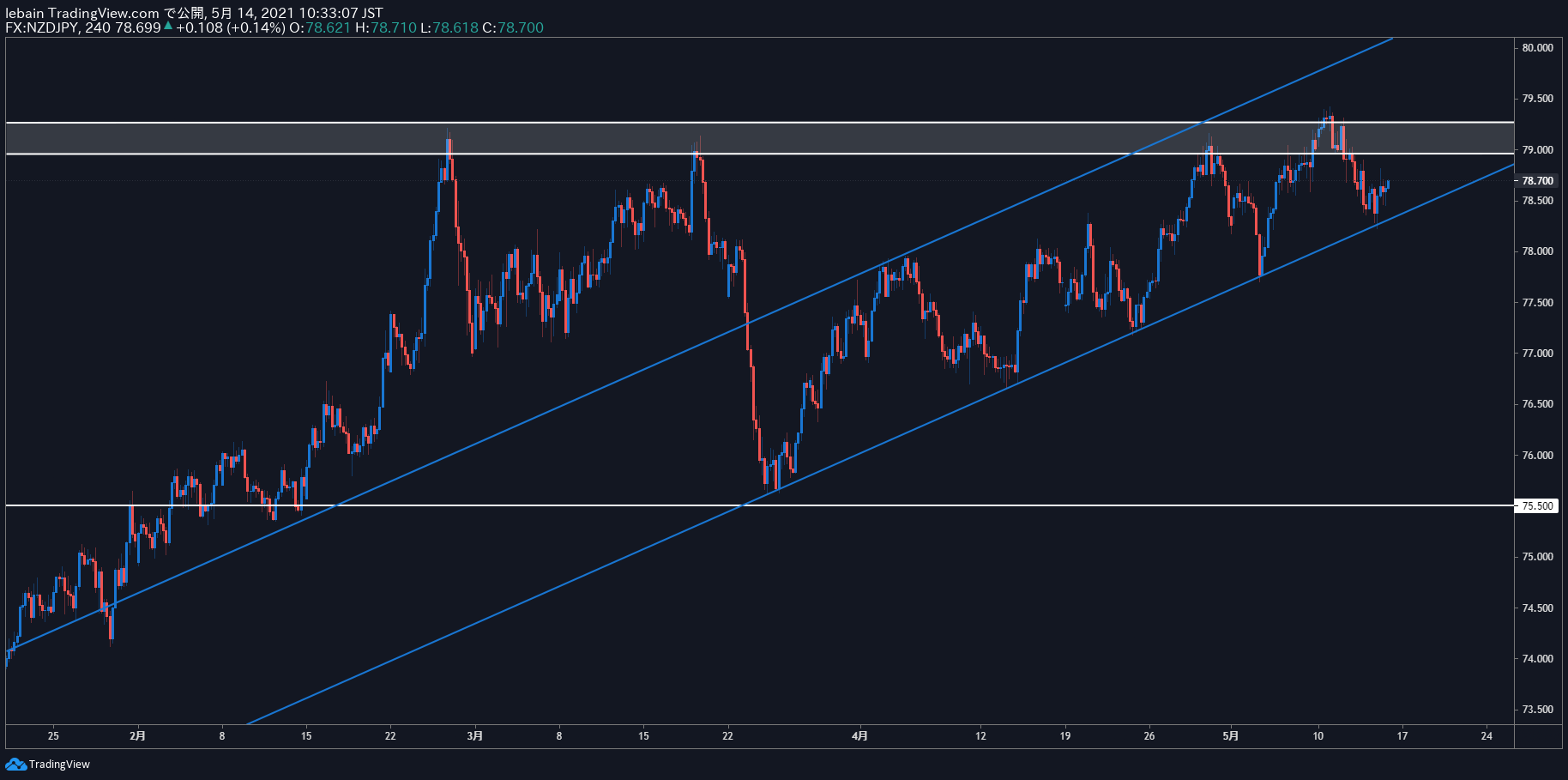This screenshot has width=1568, height=780.
Task: Click the 79.500 price axis label
Action: click(x=1537, y=99)
